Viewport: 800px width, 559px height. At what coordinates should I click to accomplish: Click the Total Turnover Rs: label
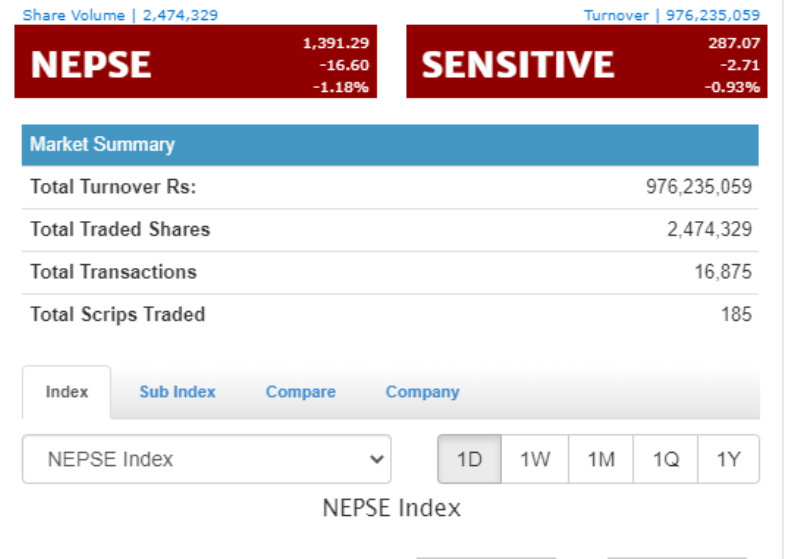click(x=113, y=187)
